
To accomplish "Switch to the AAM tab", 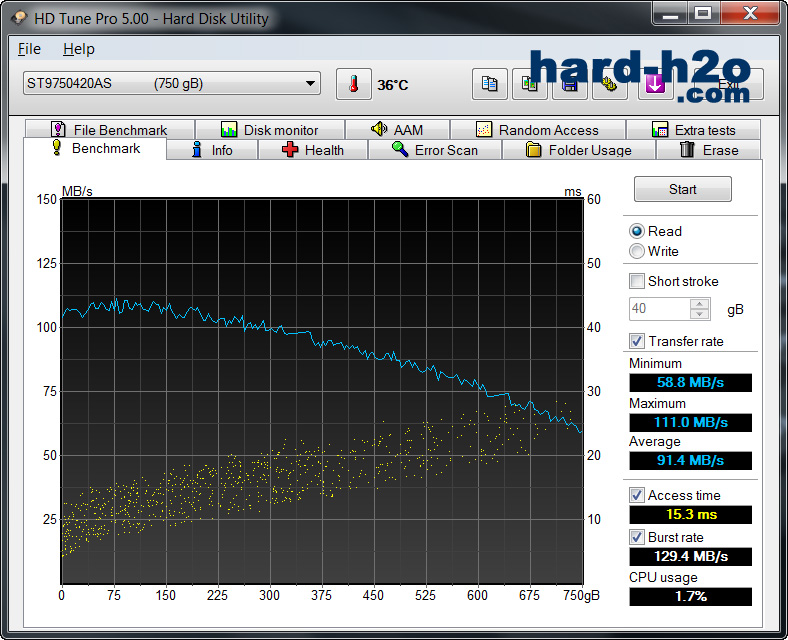I will tap(397, 130).
